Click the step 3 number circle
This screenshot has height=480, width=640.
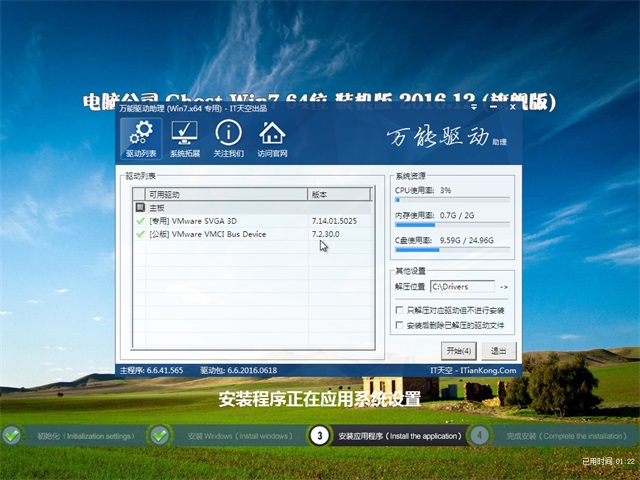point(320,436)
